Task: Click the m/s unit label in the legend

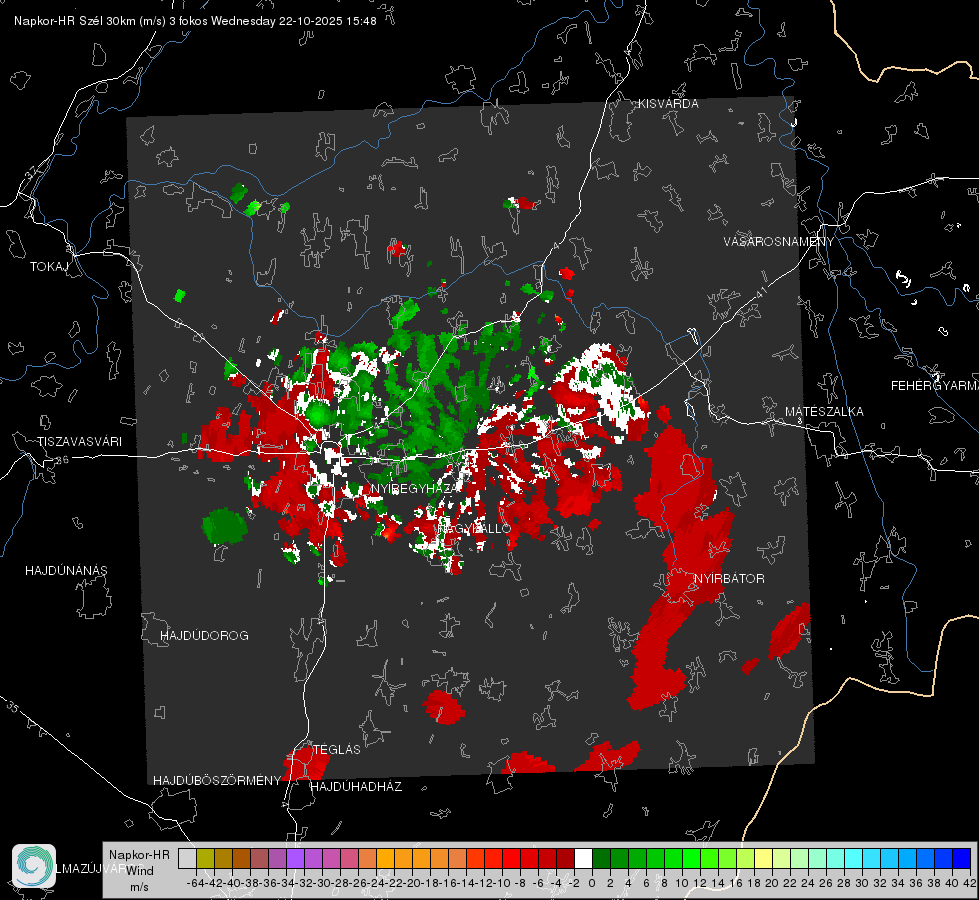Action: coord(139,887)
